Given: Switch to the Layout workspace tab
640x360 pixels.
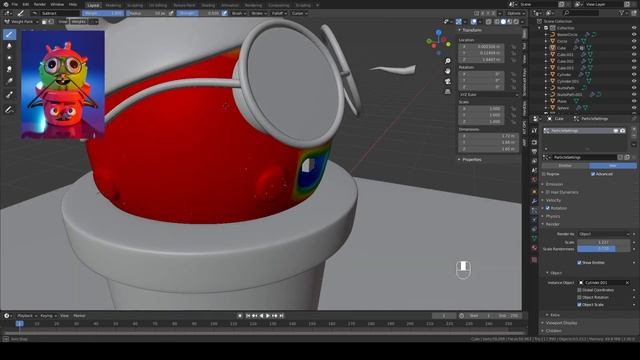Looking at the screenshot, I should (x=93, y=5).
